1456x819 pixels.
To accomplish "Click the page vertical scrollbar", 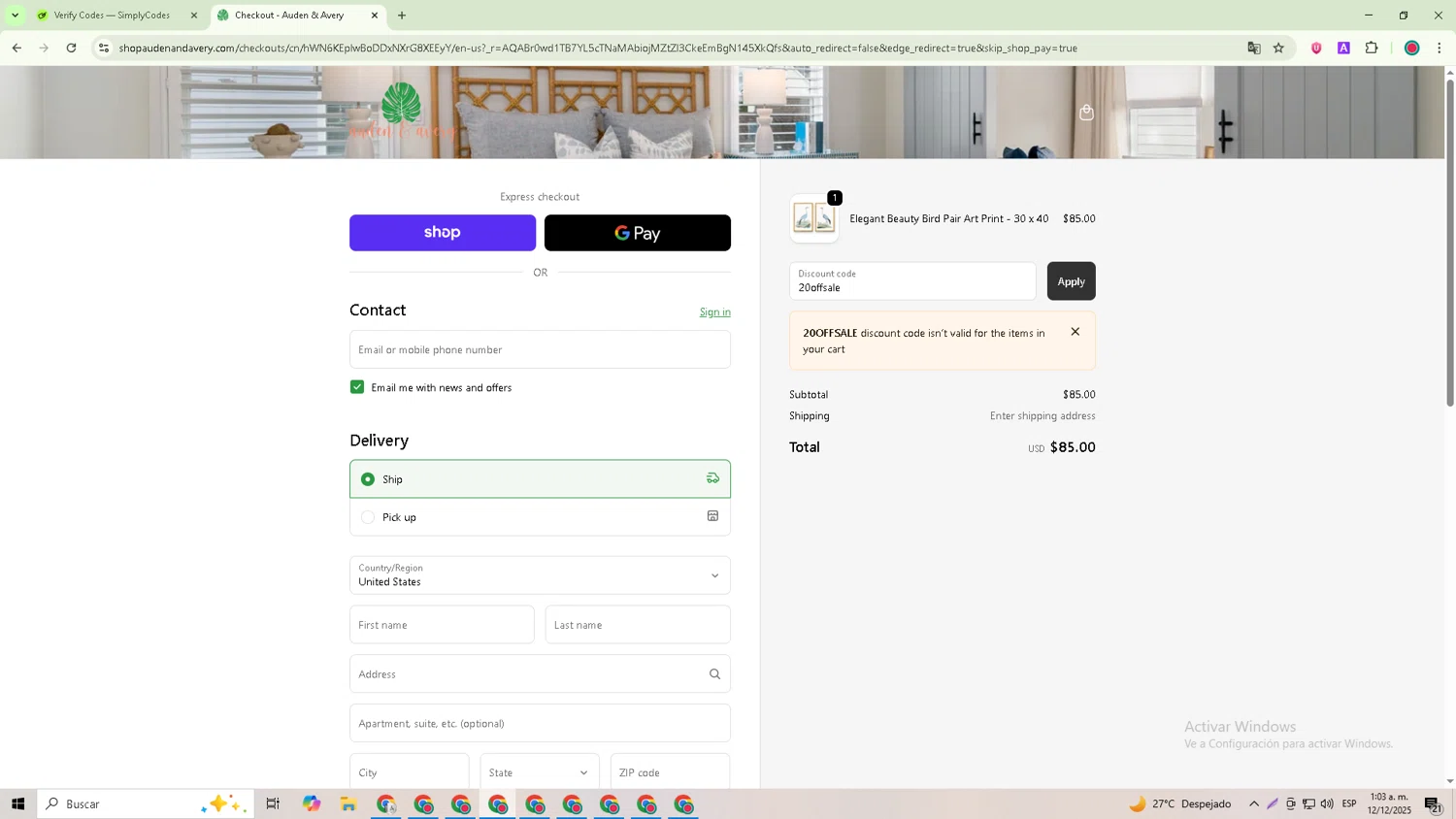I will pos(1450,243).
